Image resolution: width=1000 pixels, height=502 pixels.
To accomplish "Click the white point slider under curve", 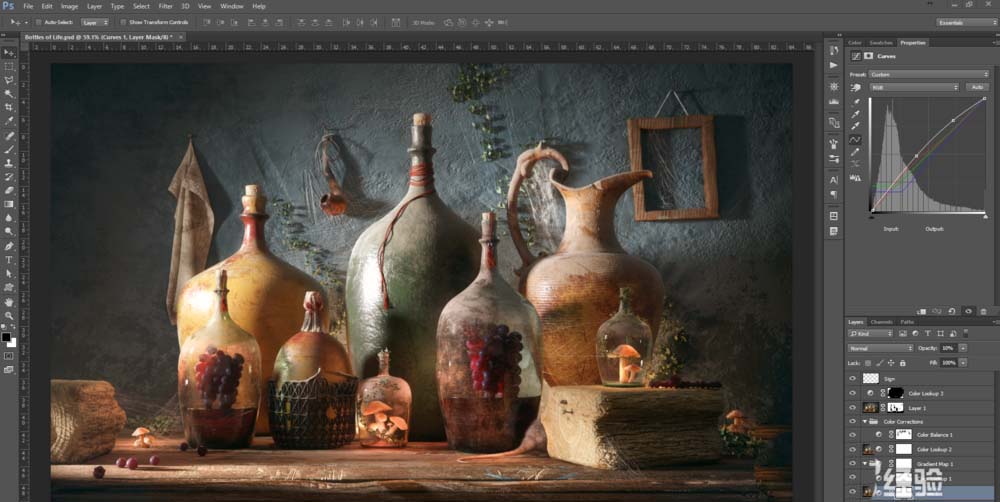I will pos(985,217).
